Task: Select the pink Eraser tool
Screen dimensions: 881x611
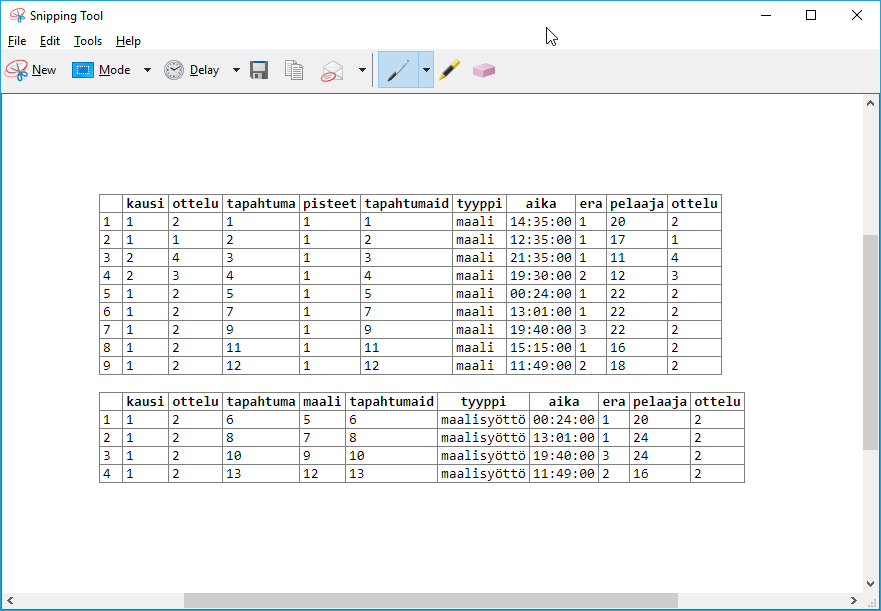Action: (484, 70)
